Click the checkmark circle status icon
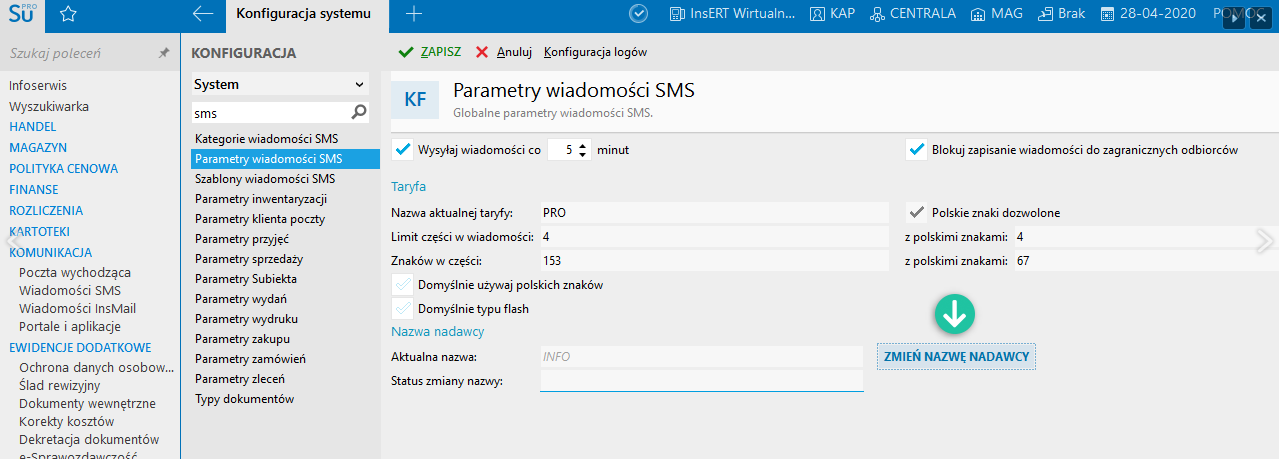 (639, 14)
